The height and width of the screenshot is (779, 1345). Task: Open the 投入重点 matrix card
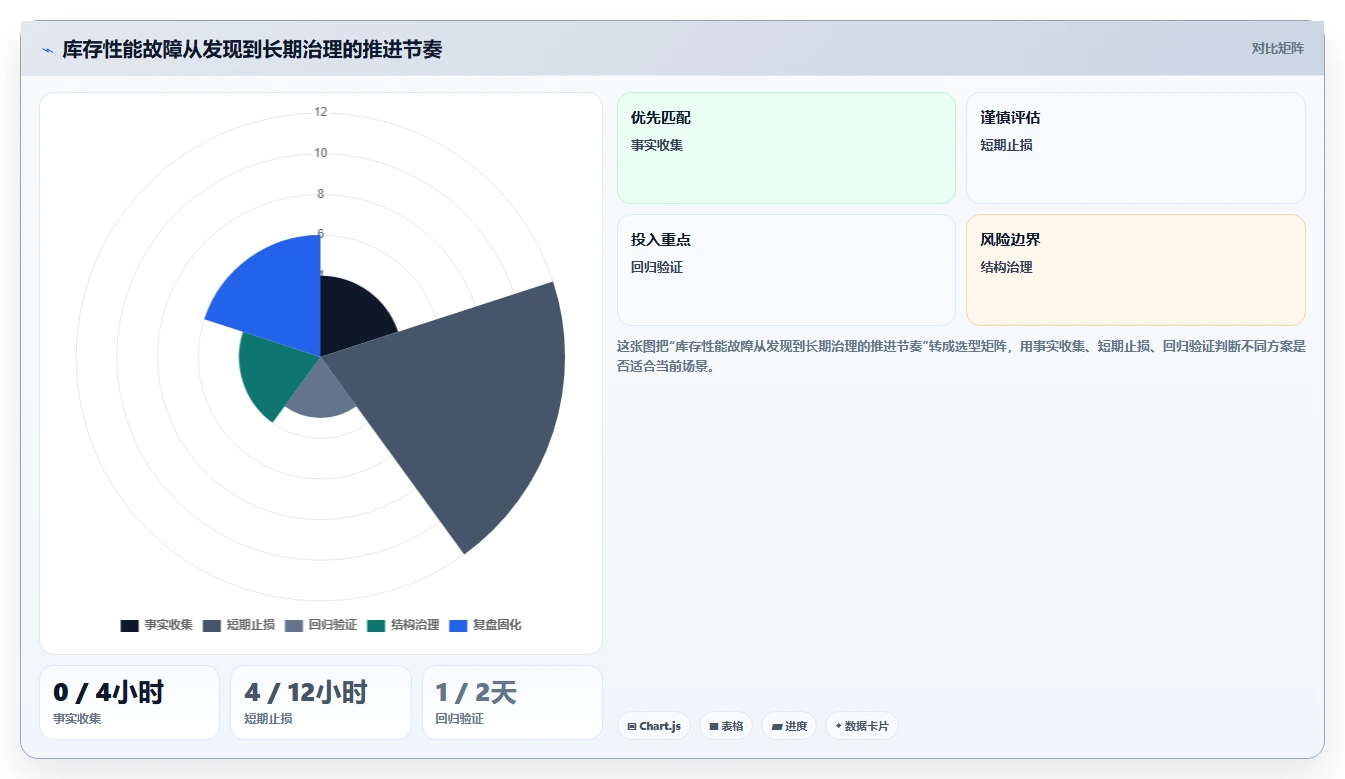pos(786,270)
